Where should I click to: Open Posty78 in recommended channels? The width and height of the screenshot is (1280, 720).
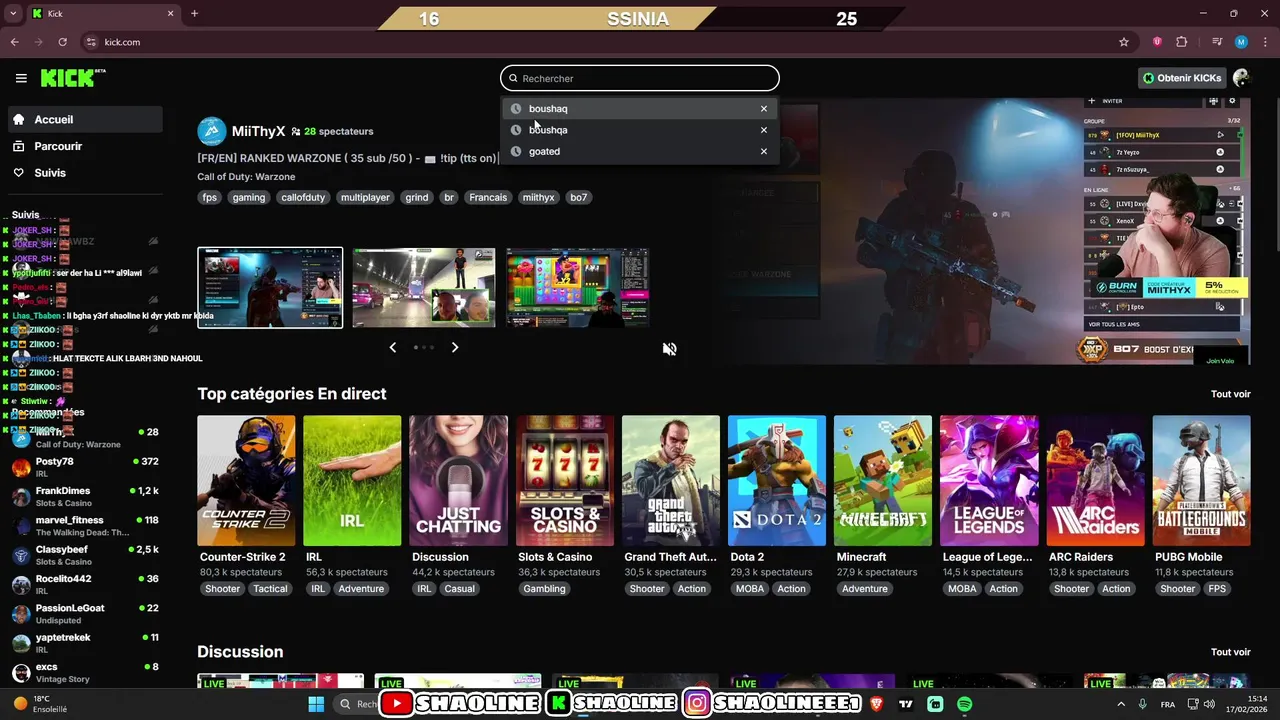85,467
